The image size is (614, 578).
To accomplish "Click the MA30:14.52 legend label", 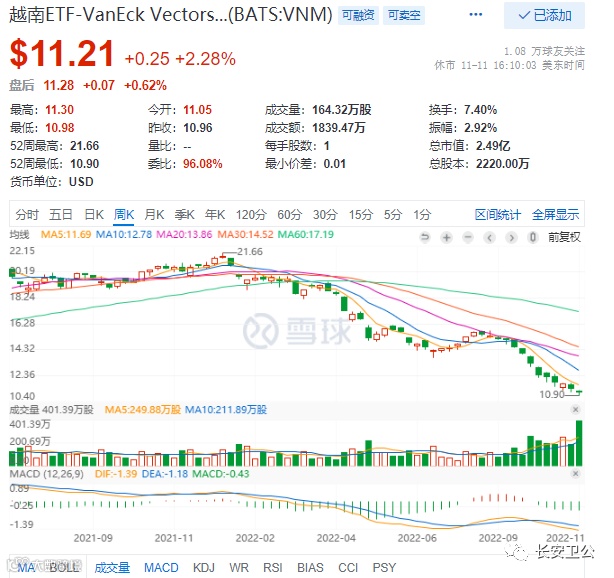I will pos(245,235).
